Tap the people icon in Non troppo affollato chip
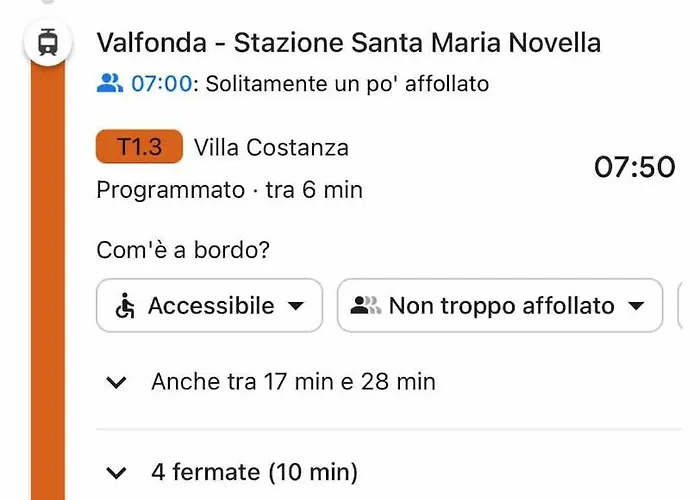Image resolution: width=700 pixels, height=500 pixels. tap(366, 306)
